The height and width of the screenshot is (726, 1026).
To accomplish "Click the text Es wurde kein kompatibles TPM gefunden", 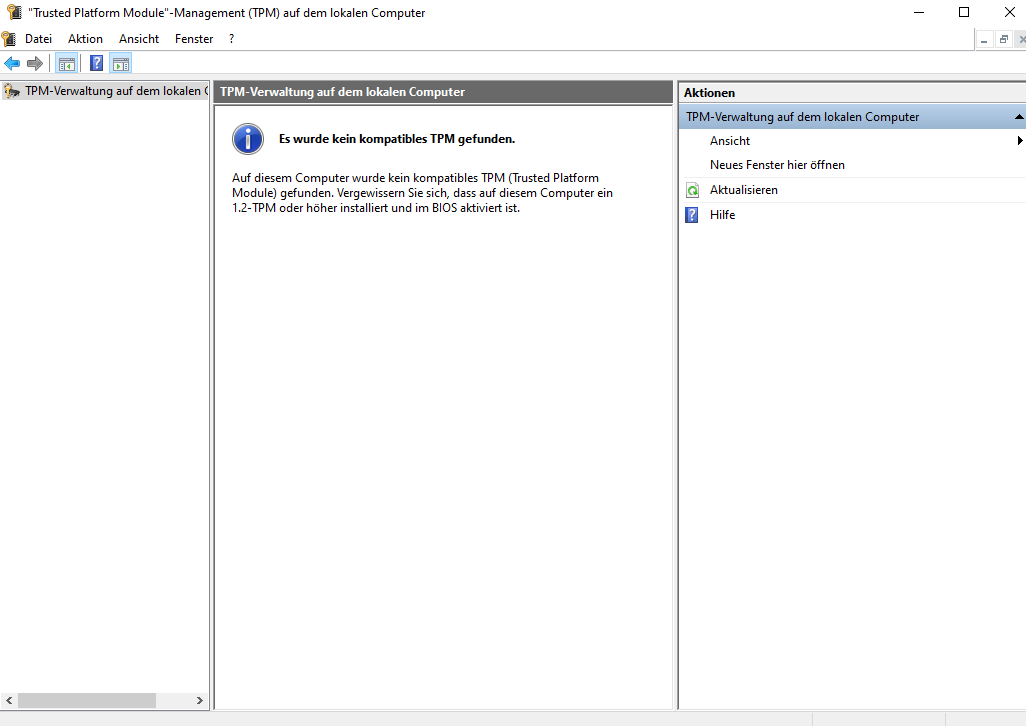I will pos(397,139).
